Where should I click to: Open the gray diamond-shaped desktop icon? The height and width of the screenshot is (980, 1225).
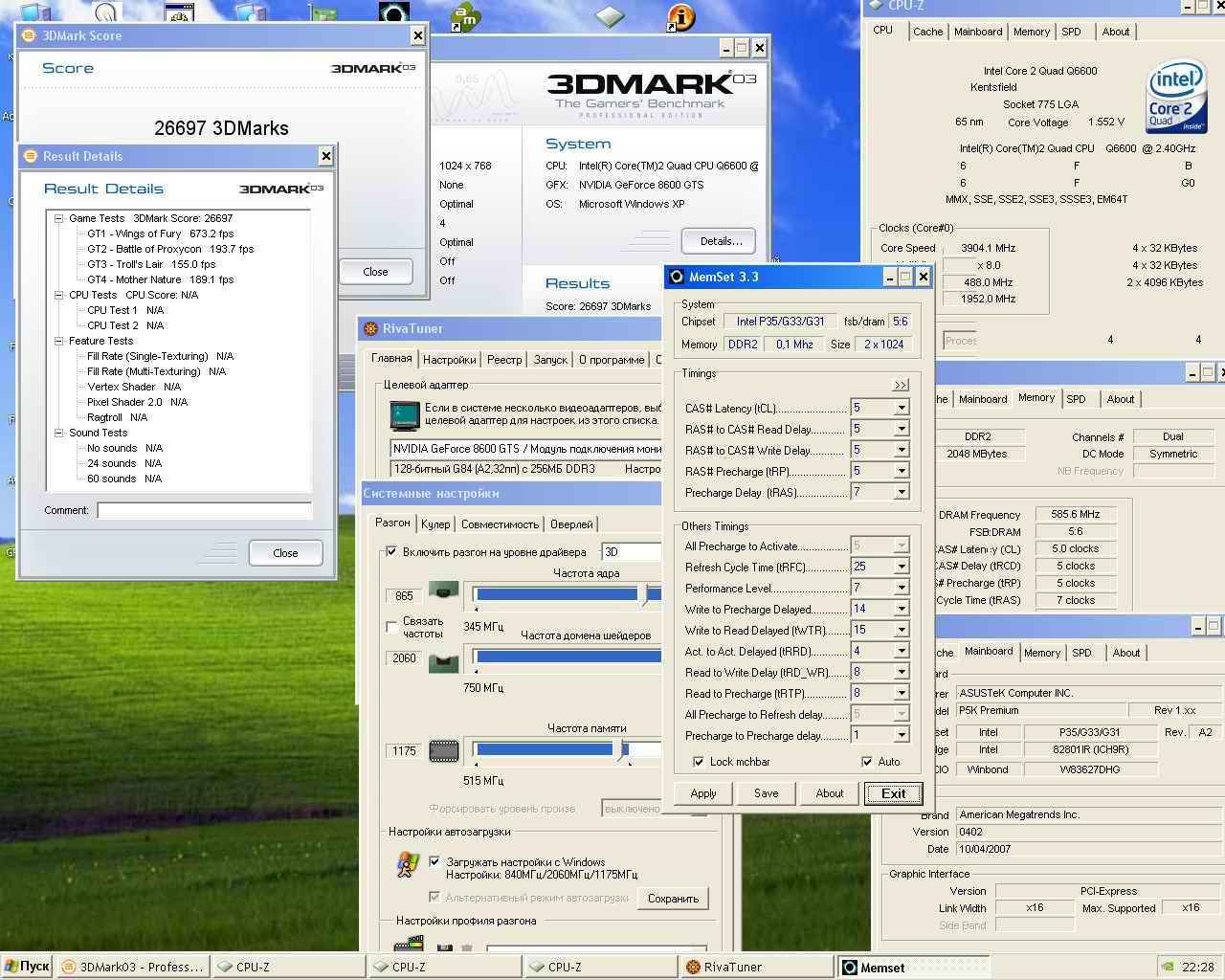610,16
